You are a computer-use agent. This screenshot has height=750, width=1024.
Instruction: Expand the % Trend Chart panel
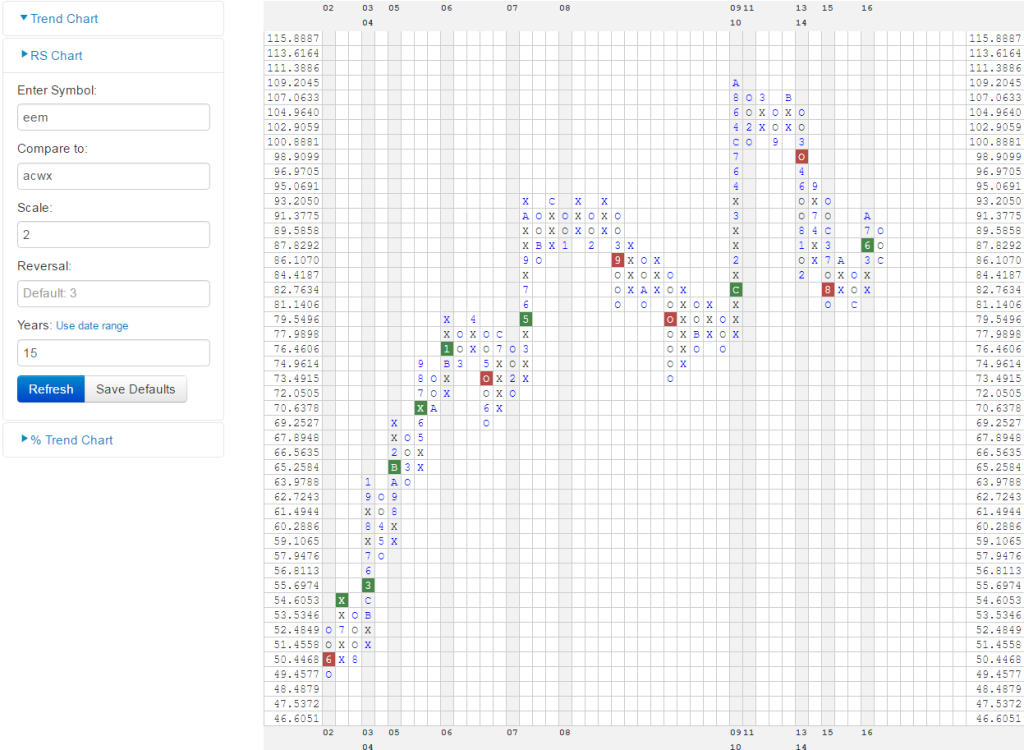(72, 439)
